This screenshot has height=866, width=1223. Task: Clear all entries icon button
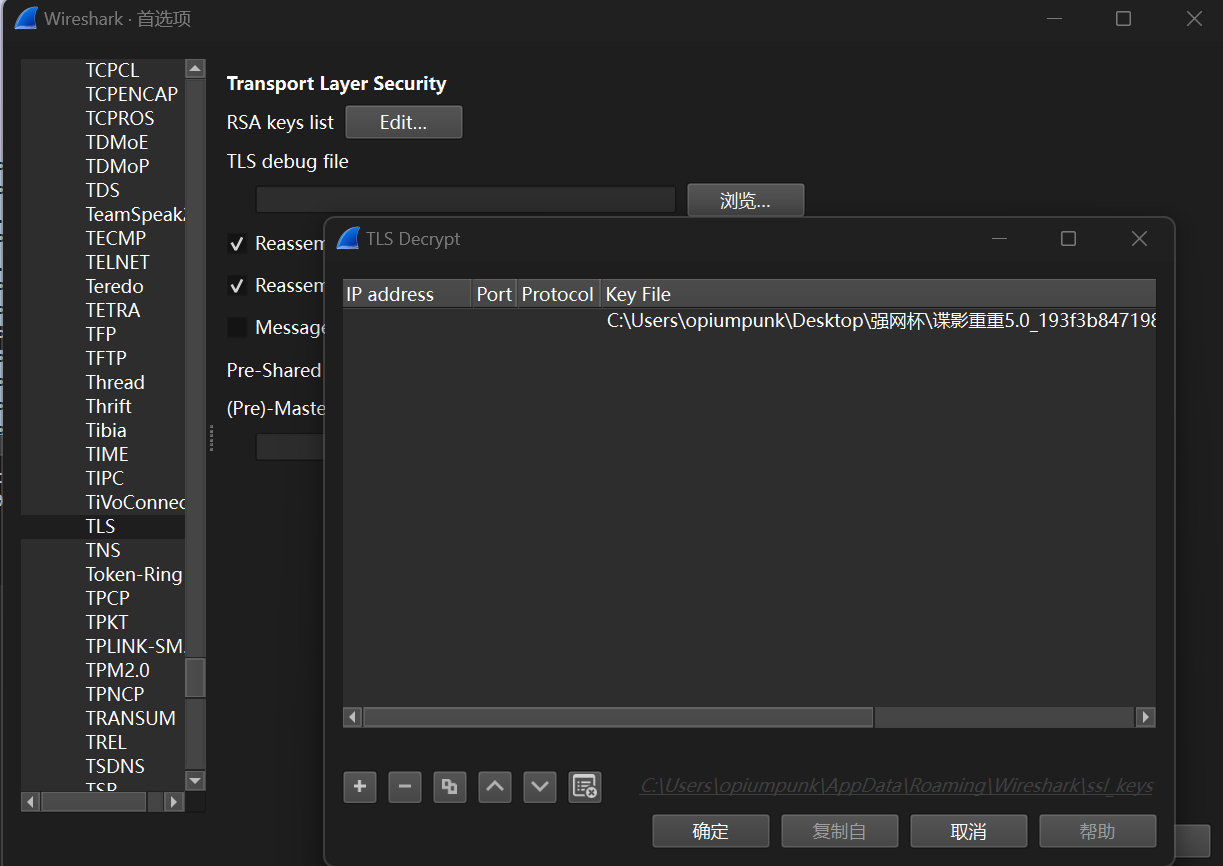tap(585, 787)
